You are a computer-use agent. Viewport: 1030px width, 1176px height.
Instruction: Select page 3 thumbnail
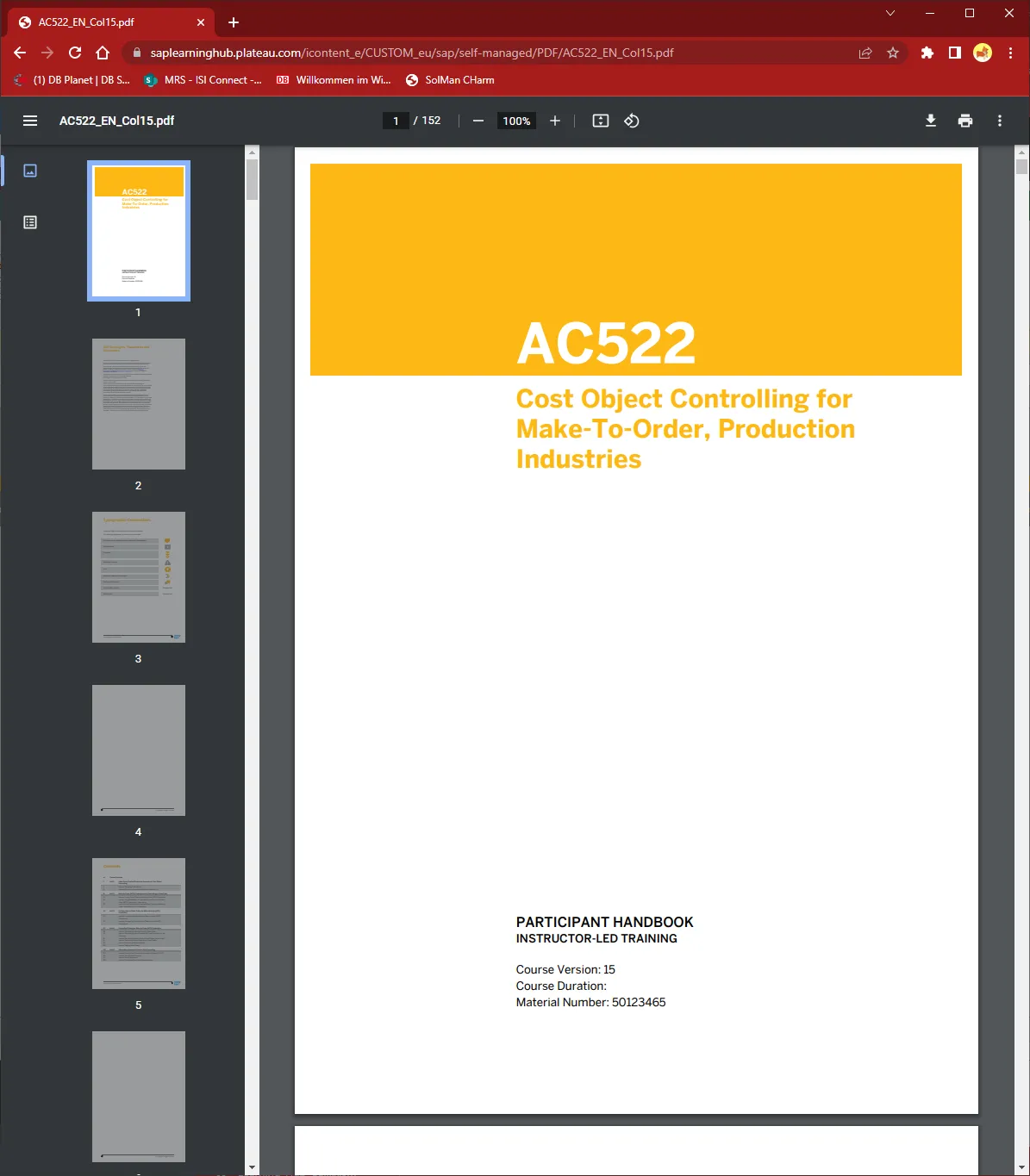click(138, 577)
